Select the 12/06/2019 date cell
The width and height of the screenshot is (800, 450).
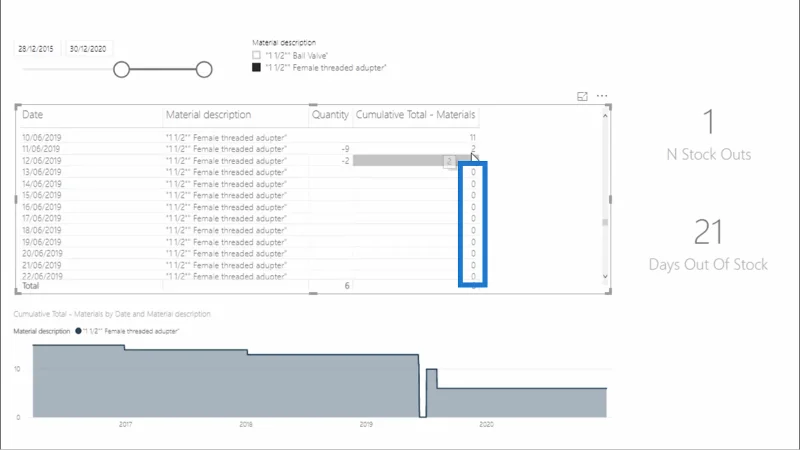pos(41,161)
